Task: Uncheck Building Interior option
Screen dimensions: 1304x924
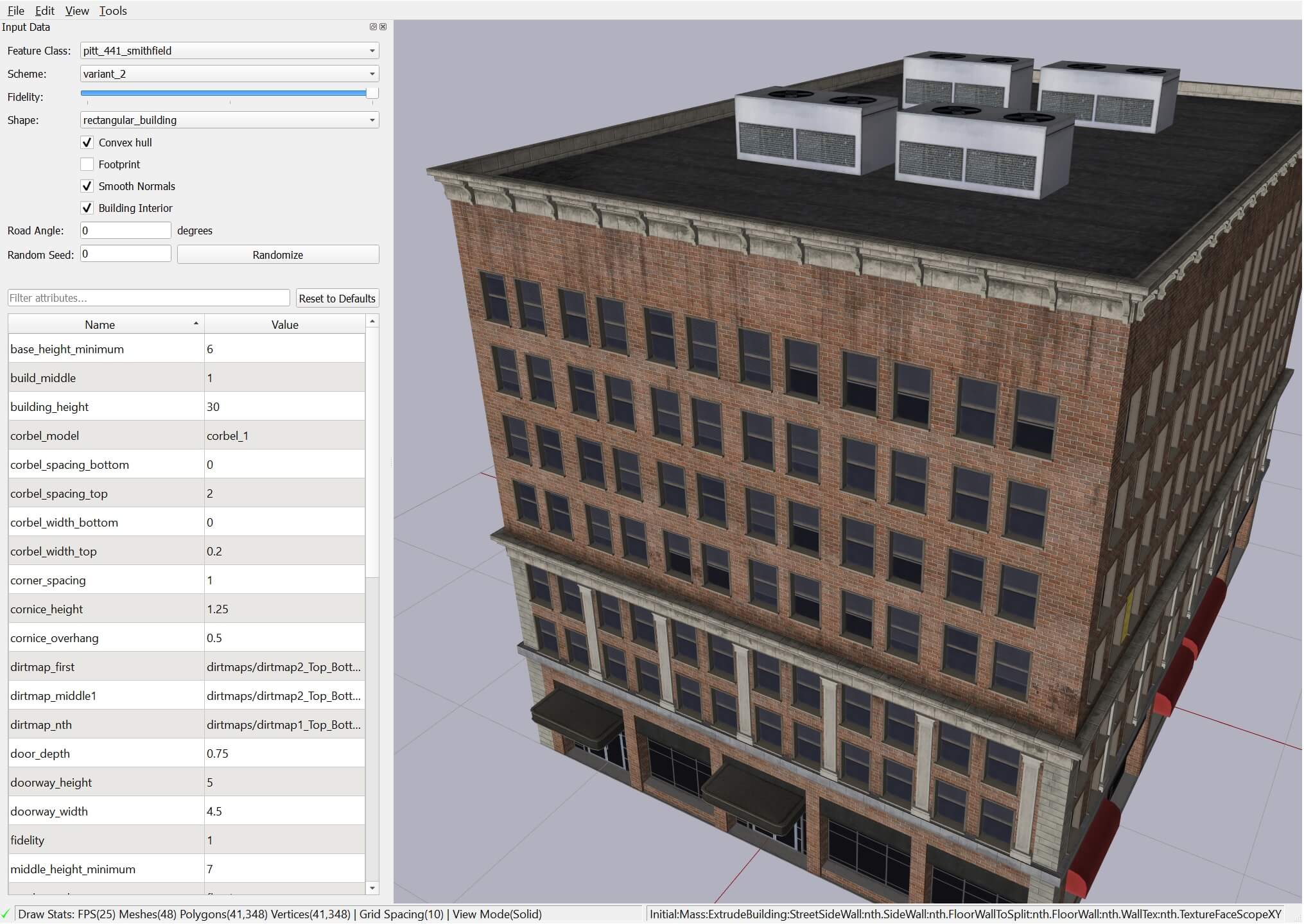Action: coord(87,208)
